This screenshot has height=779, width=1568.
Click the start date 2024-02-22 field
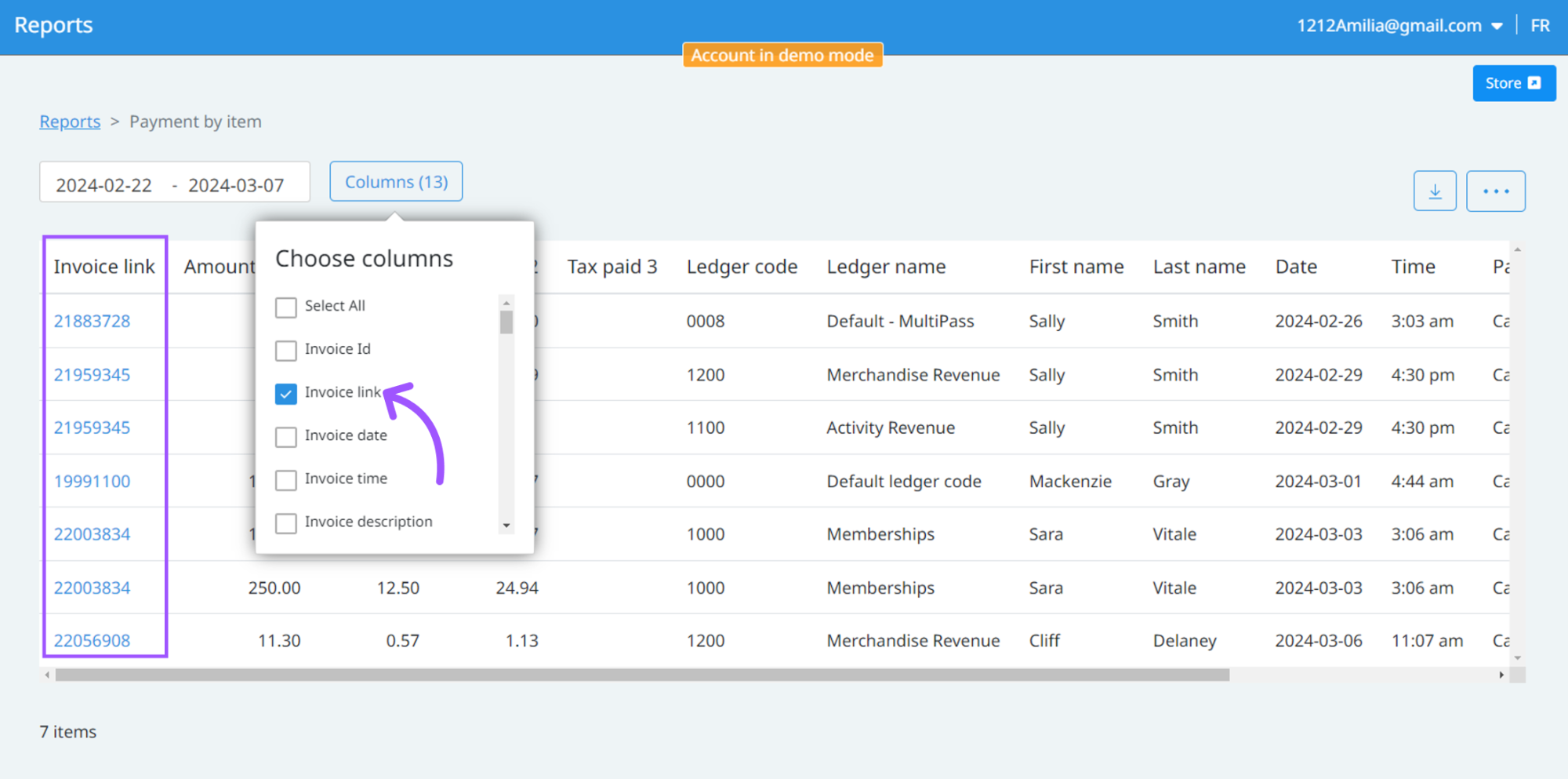point(103,185)
